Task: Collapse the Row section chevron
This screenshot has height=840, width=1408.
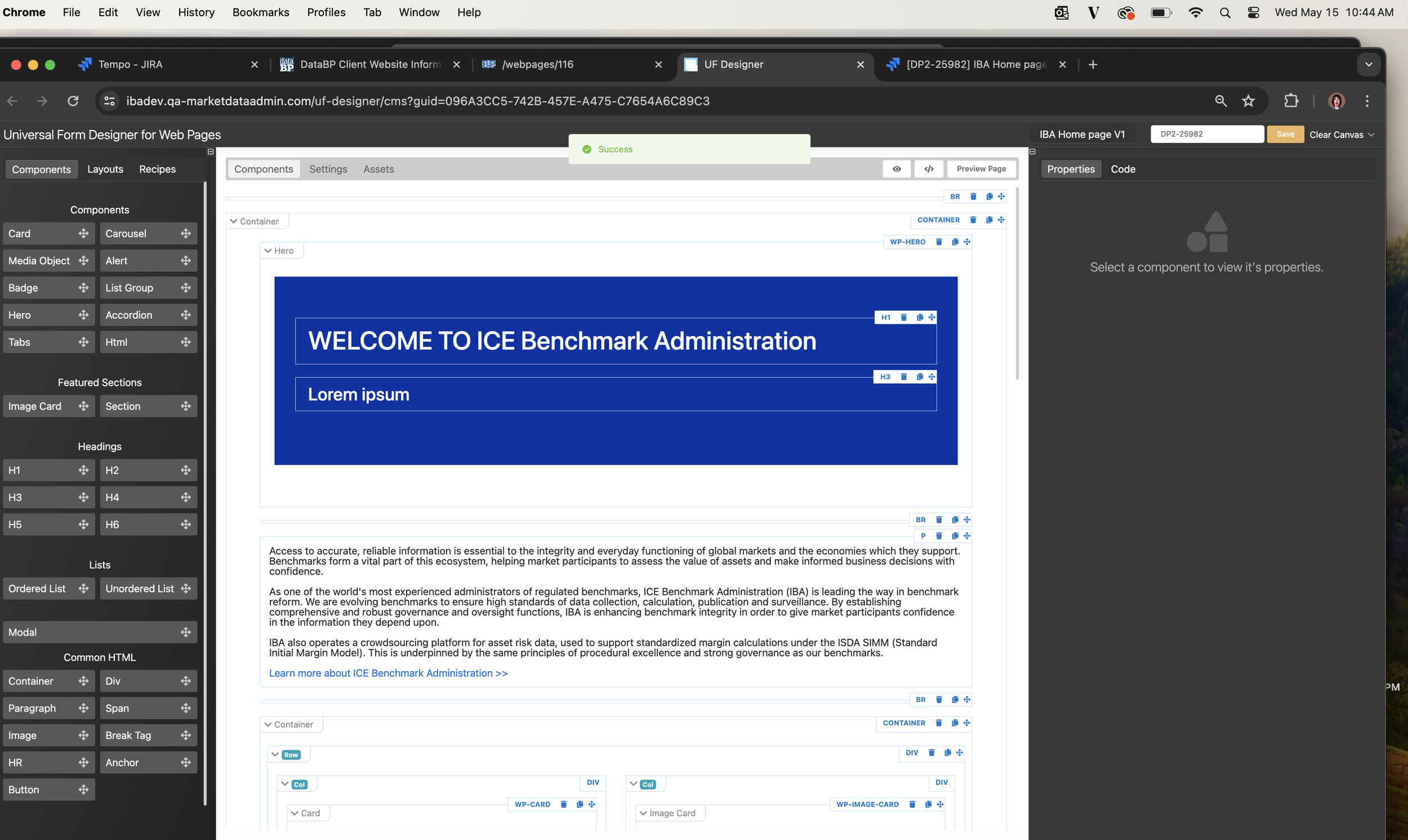Action: pyautogui.click(x=275, y=754)
